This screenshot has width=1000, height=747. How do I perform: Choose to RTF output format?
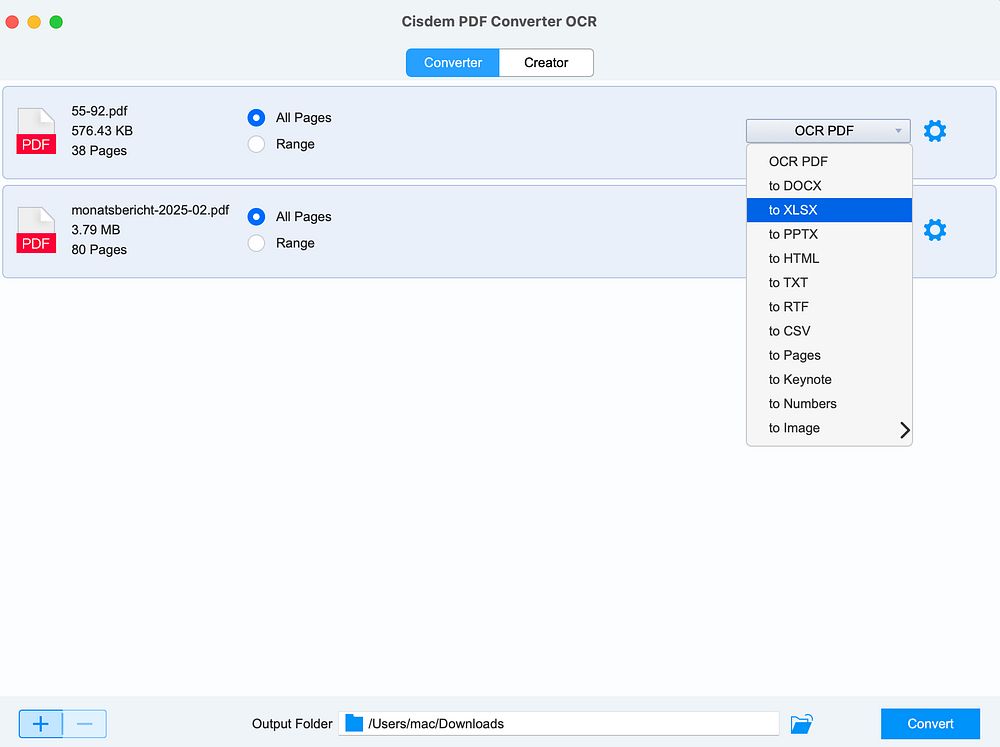[829, 307]
